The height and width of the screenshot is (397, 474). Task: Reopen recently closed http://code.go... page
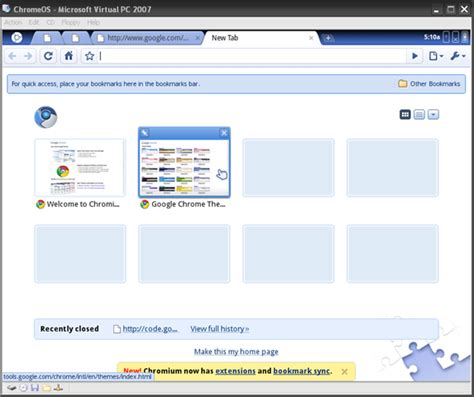pyautogui.click(x=146, y=329)
